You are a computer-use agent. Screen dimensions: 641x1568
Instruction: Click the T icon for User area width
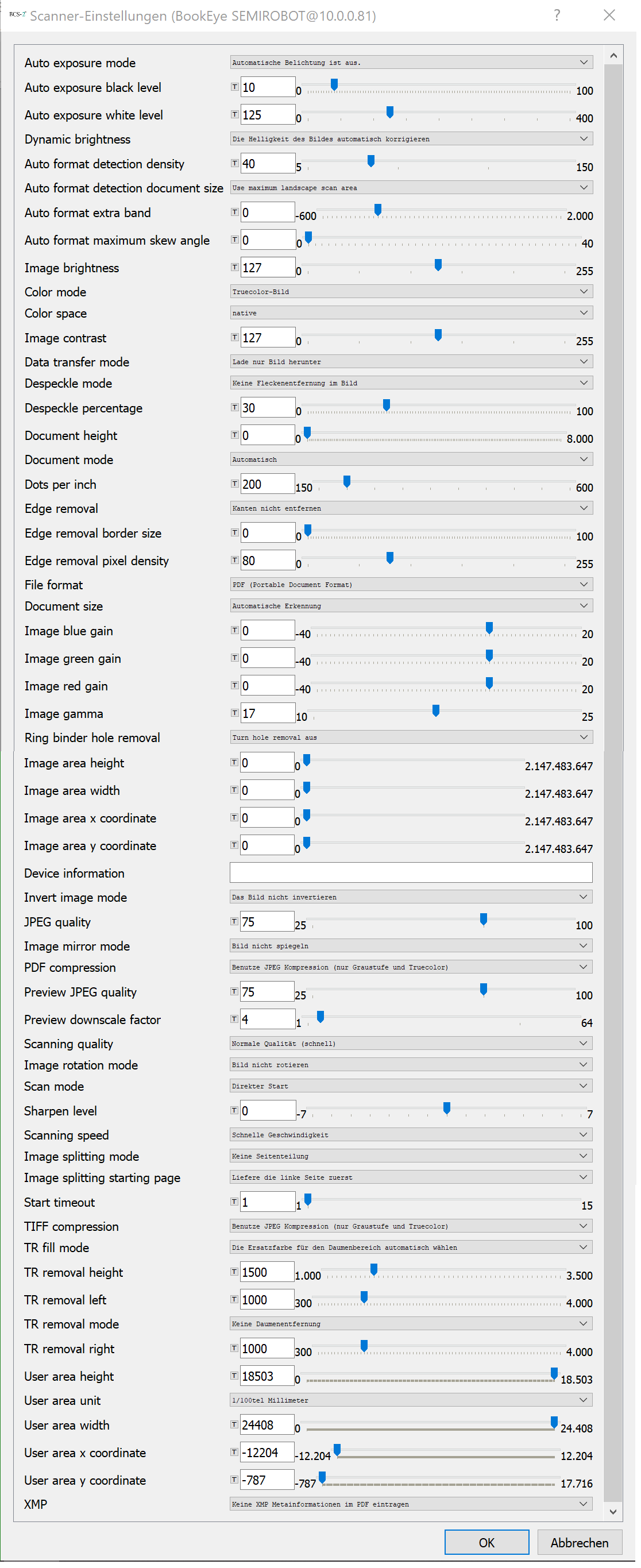tap(234, 1424)
